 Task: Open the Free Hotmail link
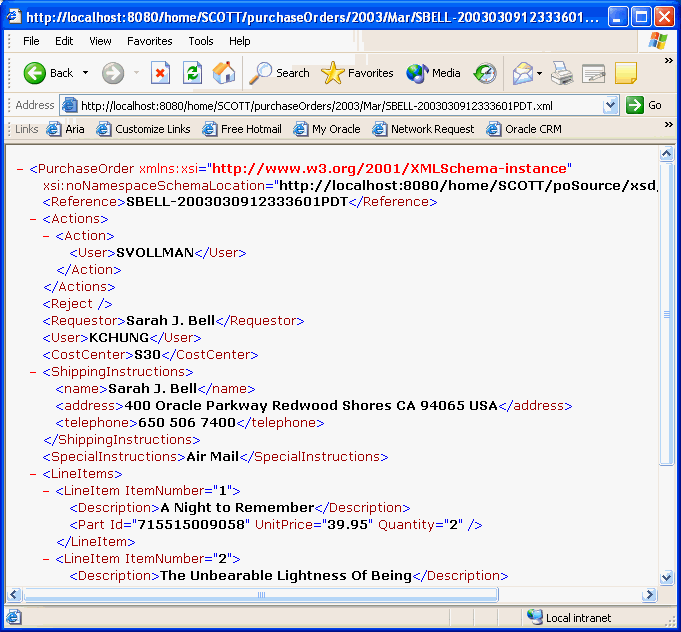click(x=243, y=129)
